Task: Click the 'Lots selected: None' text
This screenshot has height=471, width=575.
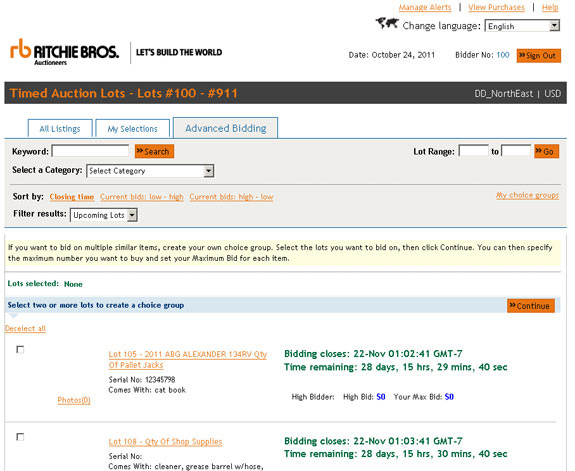Action: 45,284
